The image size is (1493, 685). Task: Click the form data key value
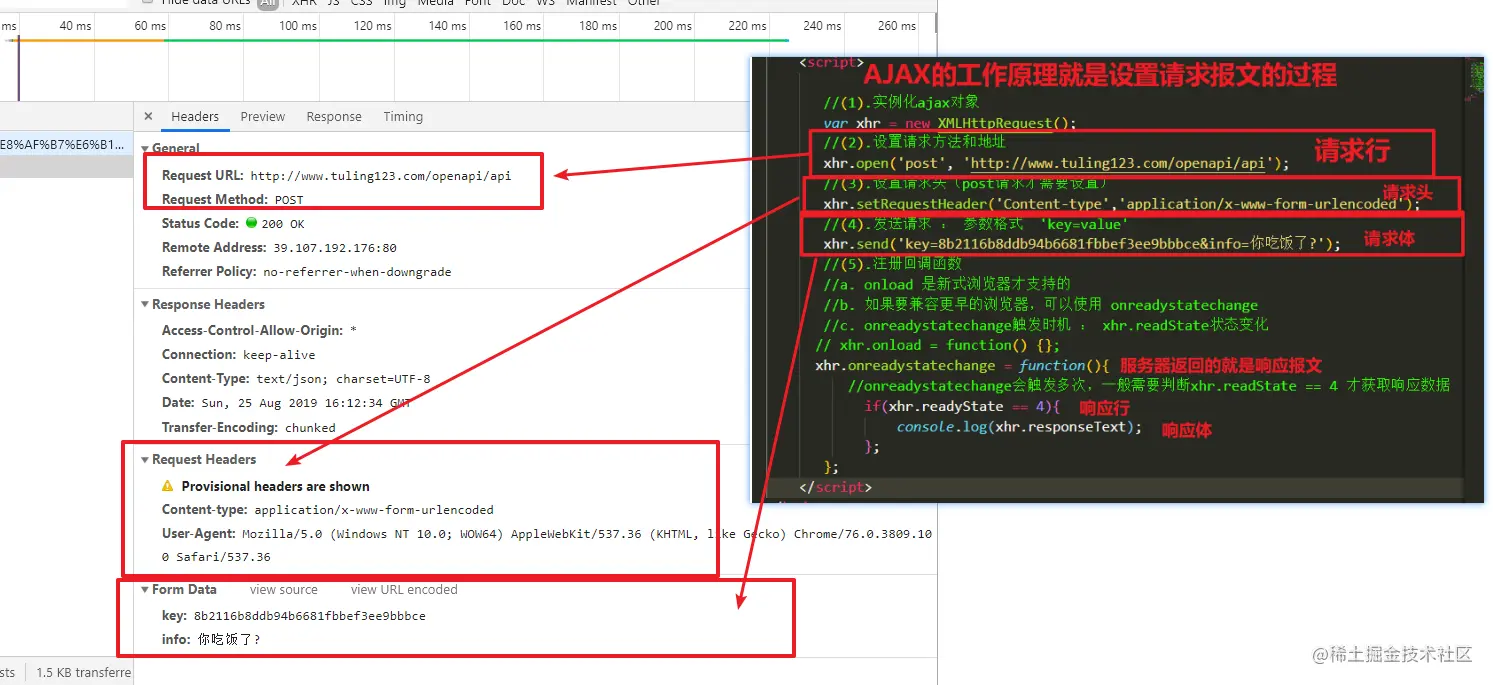pos(309,616)
